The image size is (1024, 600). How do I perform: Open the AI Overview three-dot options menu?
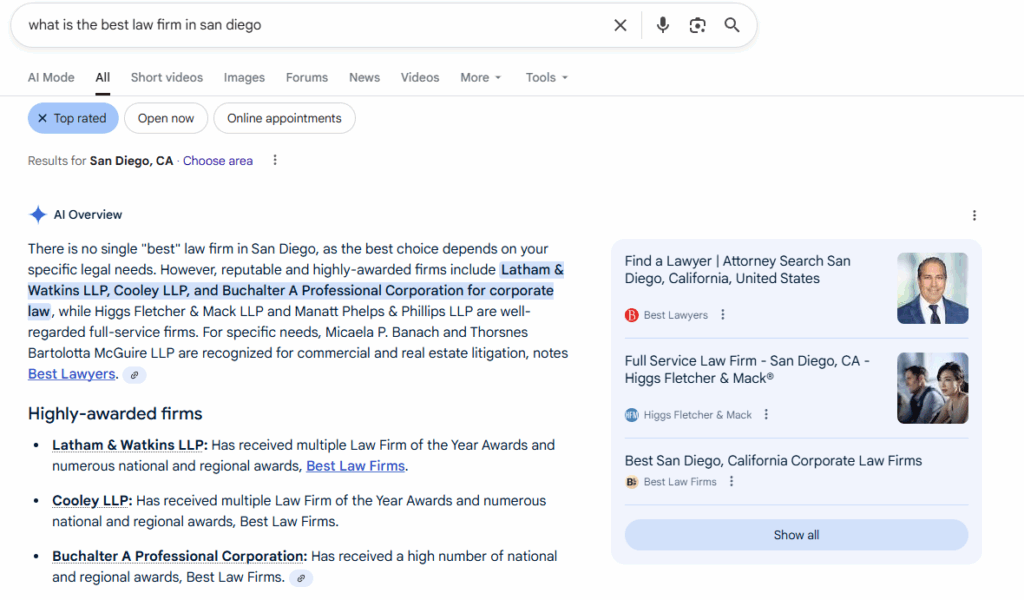(975, 215)
